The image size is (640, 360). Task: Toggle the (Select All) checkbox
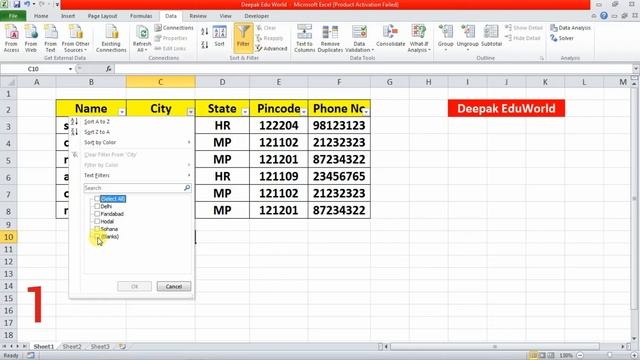[x=97, y=199]
